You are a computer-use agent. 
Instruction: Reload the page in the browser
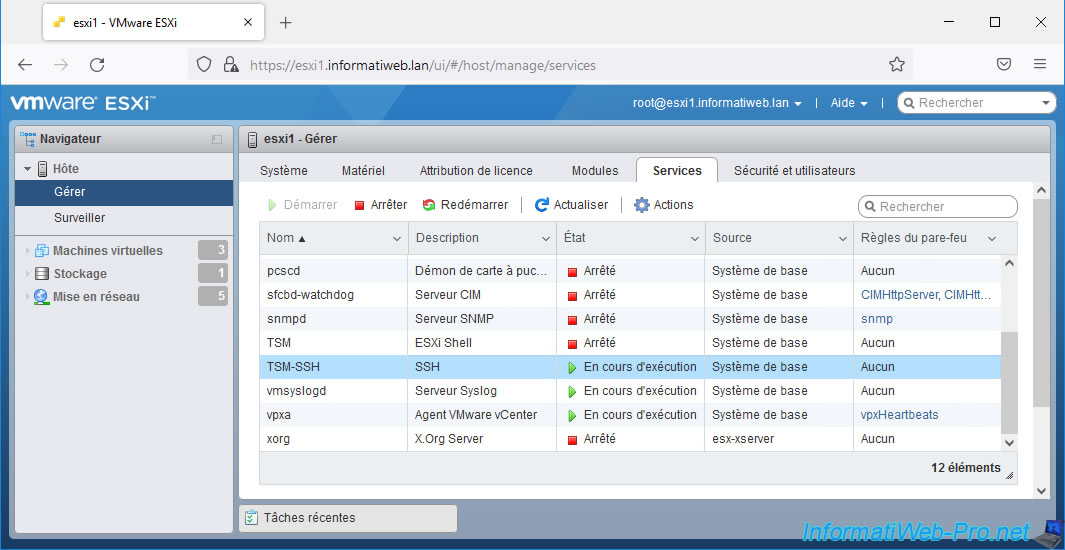(97, 65)
